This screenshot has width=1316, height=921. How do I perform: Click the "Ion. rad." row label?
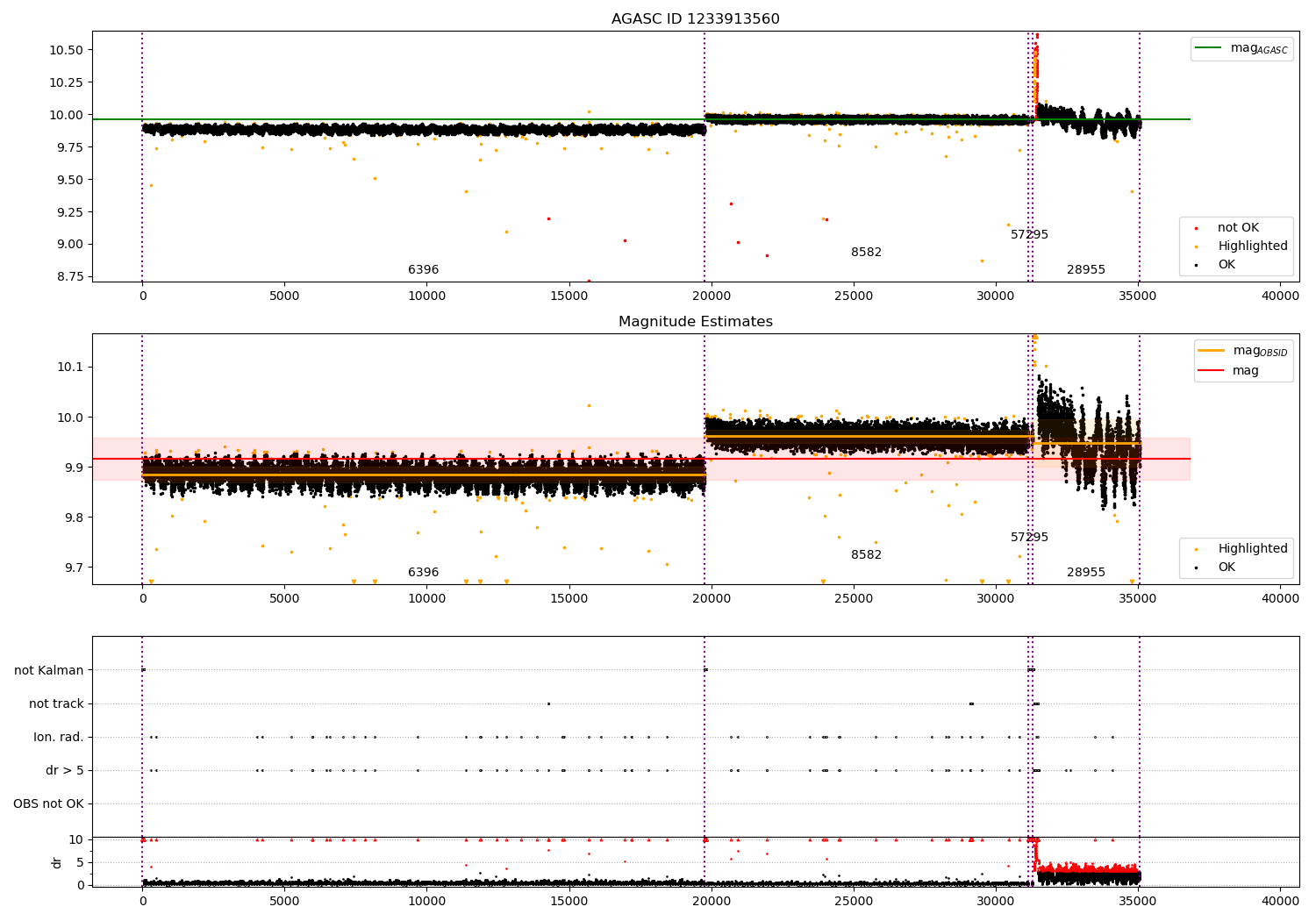59,738
